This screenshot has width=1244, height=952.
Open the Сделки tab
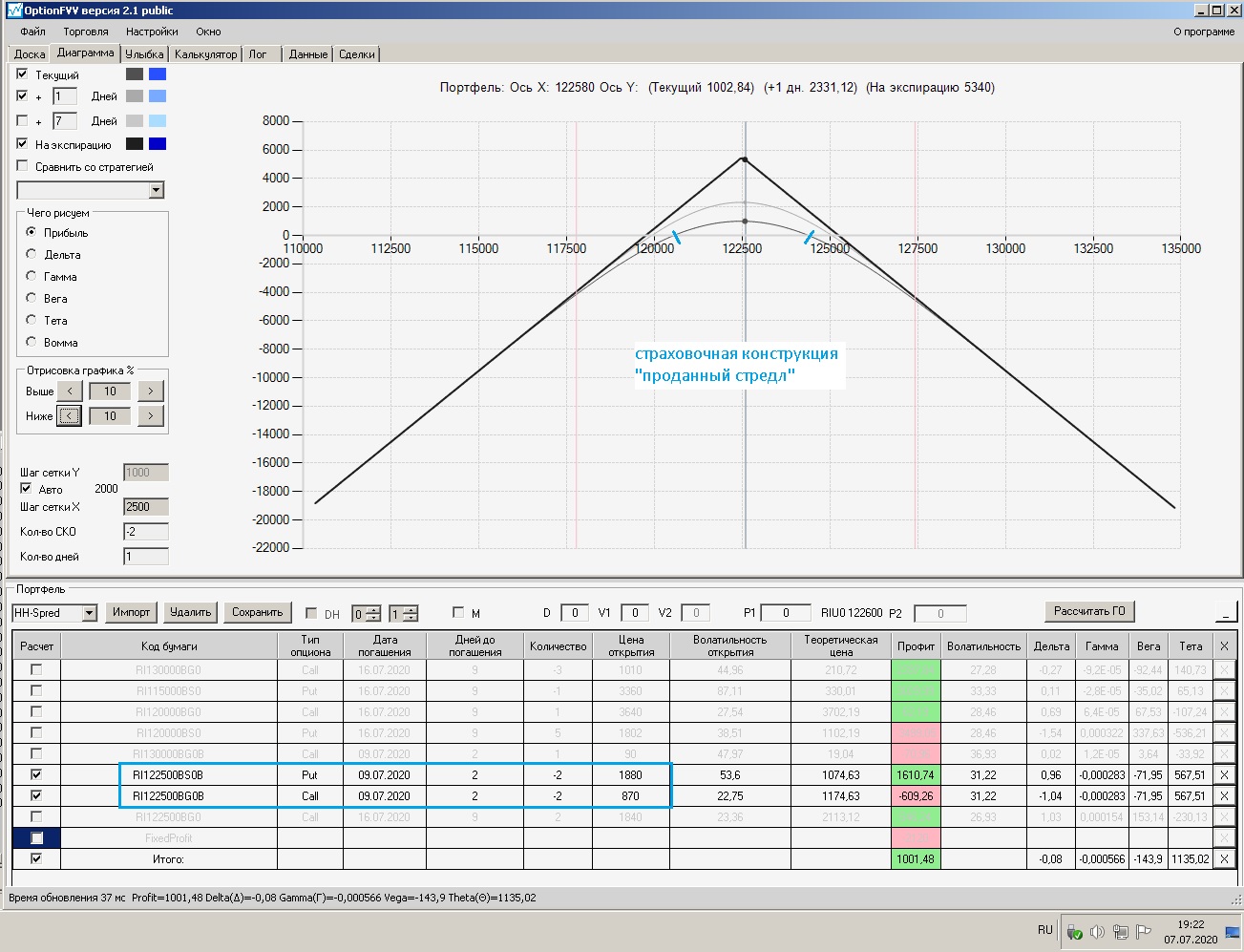357,54
